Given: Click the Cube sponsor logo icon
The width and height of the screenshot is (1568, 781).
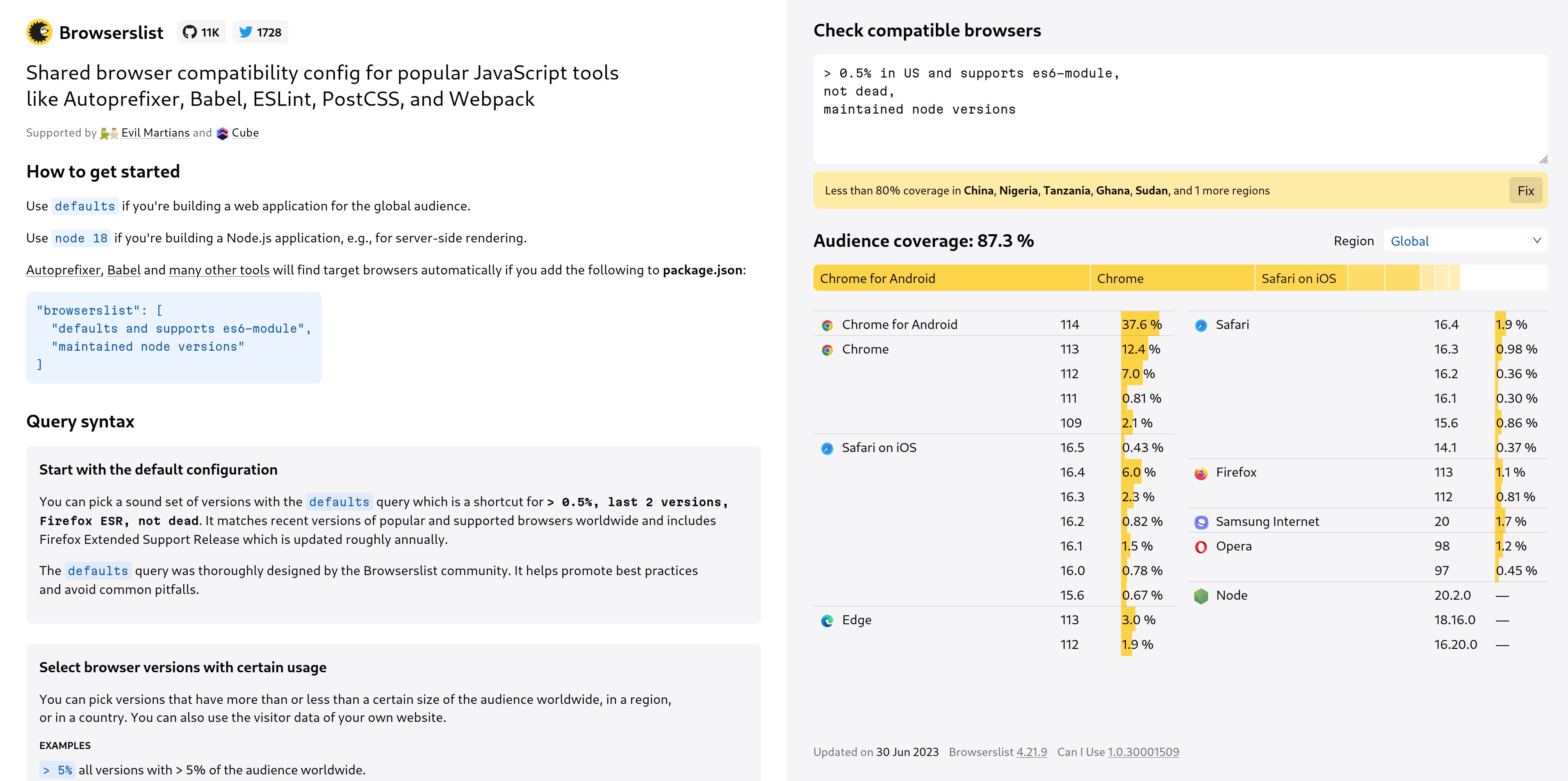Looking at the screenshot, I should click(x=222, y=133).
